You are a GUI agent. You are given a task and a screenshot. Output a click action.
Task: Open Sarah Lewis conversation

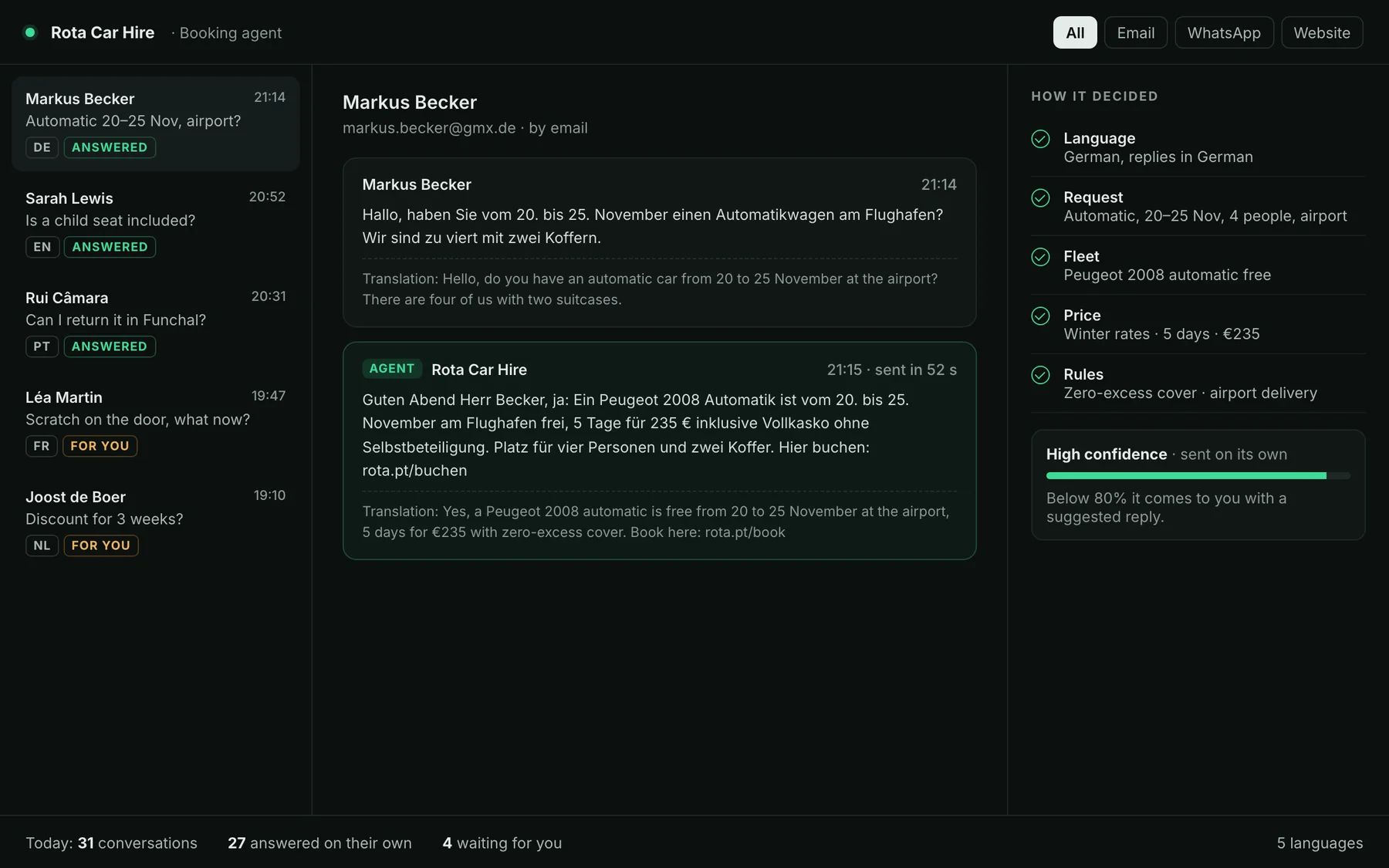(156, 223)
